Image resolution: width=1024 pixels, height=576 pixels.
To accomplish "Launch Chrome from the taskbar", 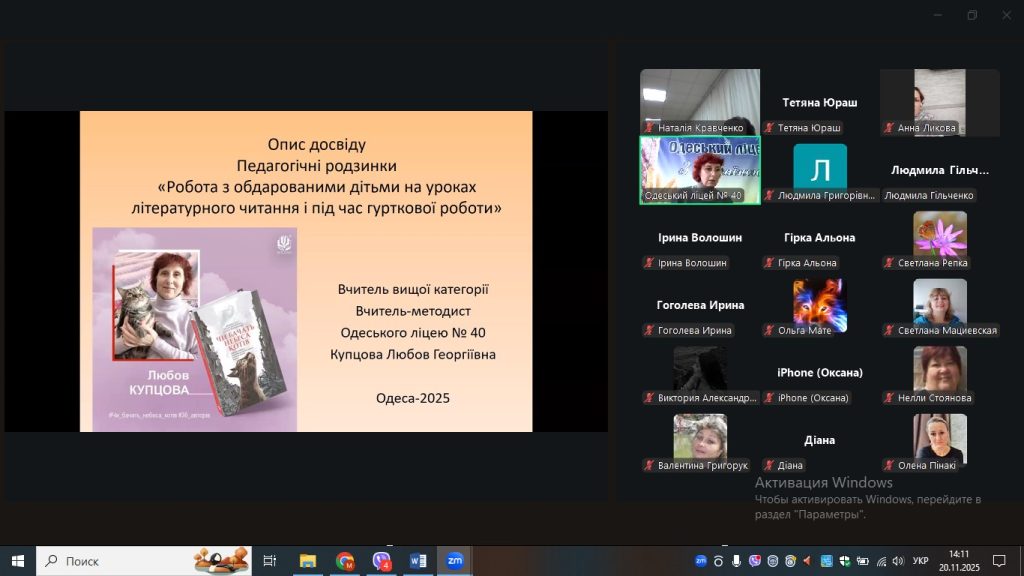I will point(345,561).
